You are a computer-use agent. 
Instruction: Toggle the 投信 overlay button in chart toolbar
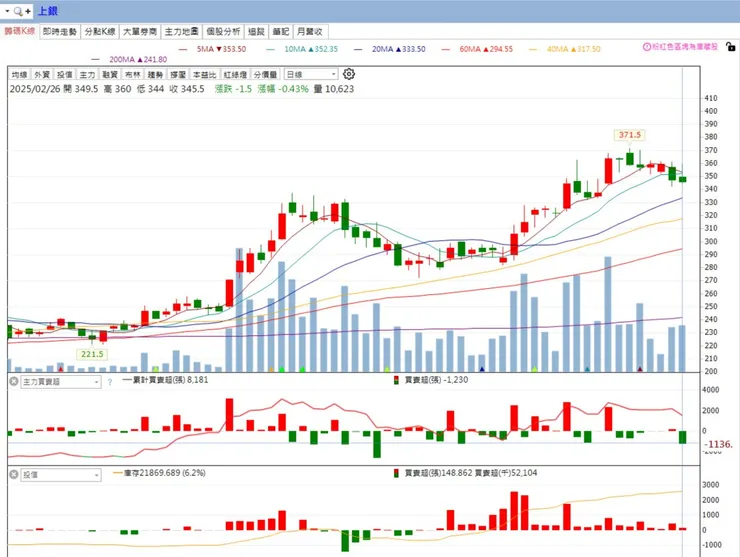click(x=65, y=75)
